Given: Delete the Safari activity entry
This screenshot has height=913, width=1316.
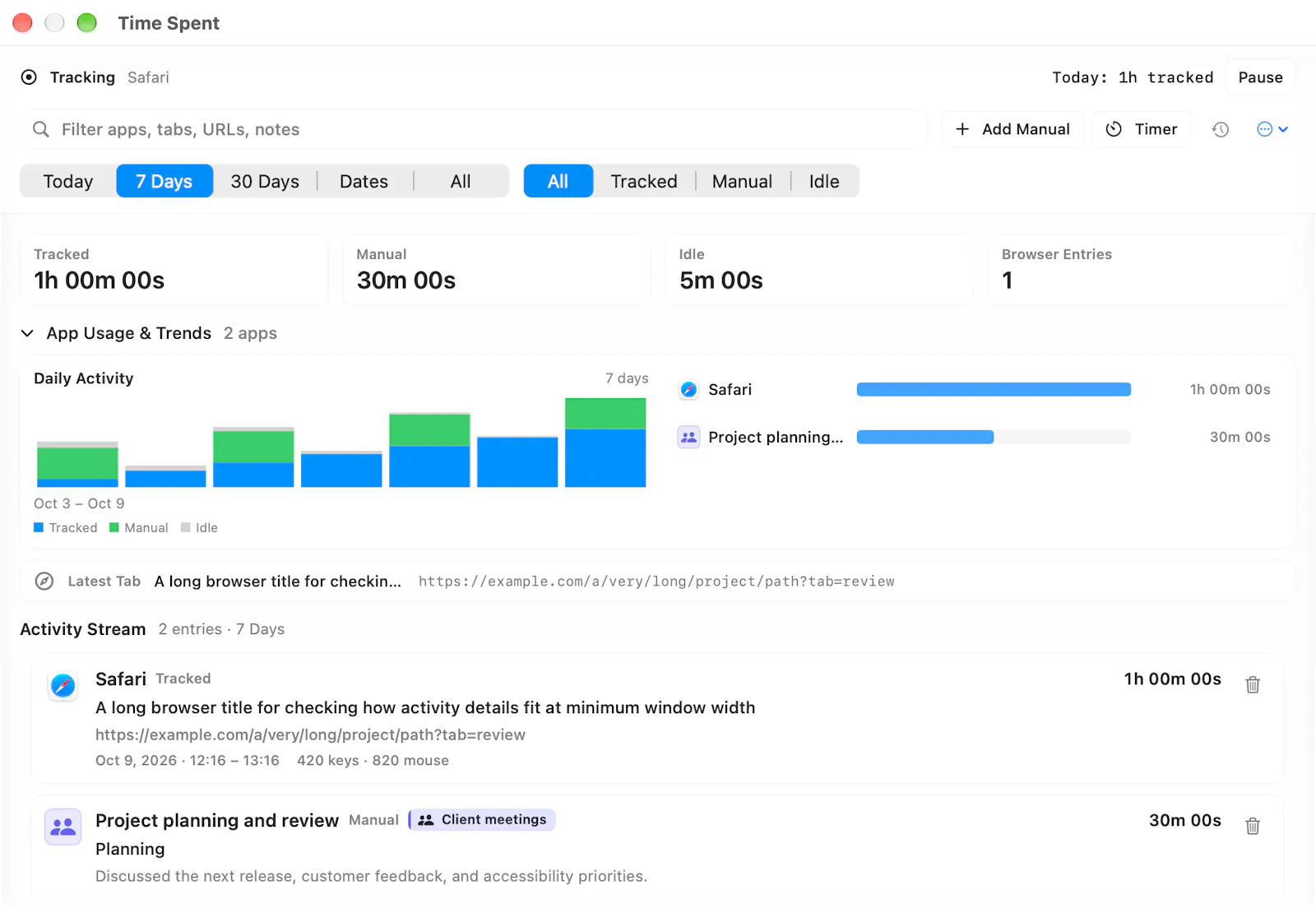Looking at the screenshot, I should click(1253, 684).
